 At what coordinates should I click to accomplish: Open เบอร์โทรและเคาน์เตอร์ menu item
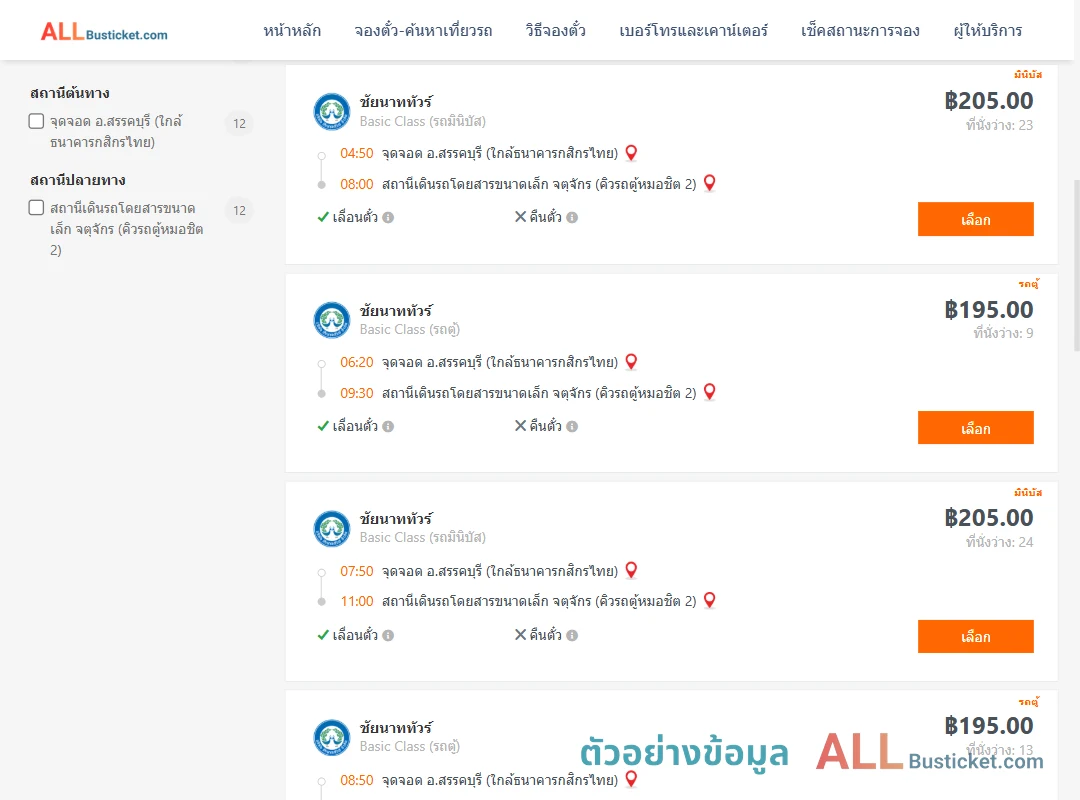point(693,30)
